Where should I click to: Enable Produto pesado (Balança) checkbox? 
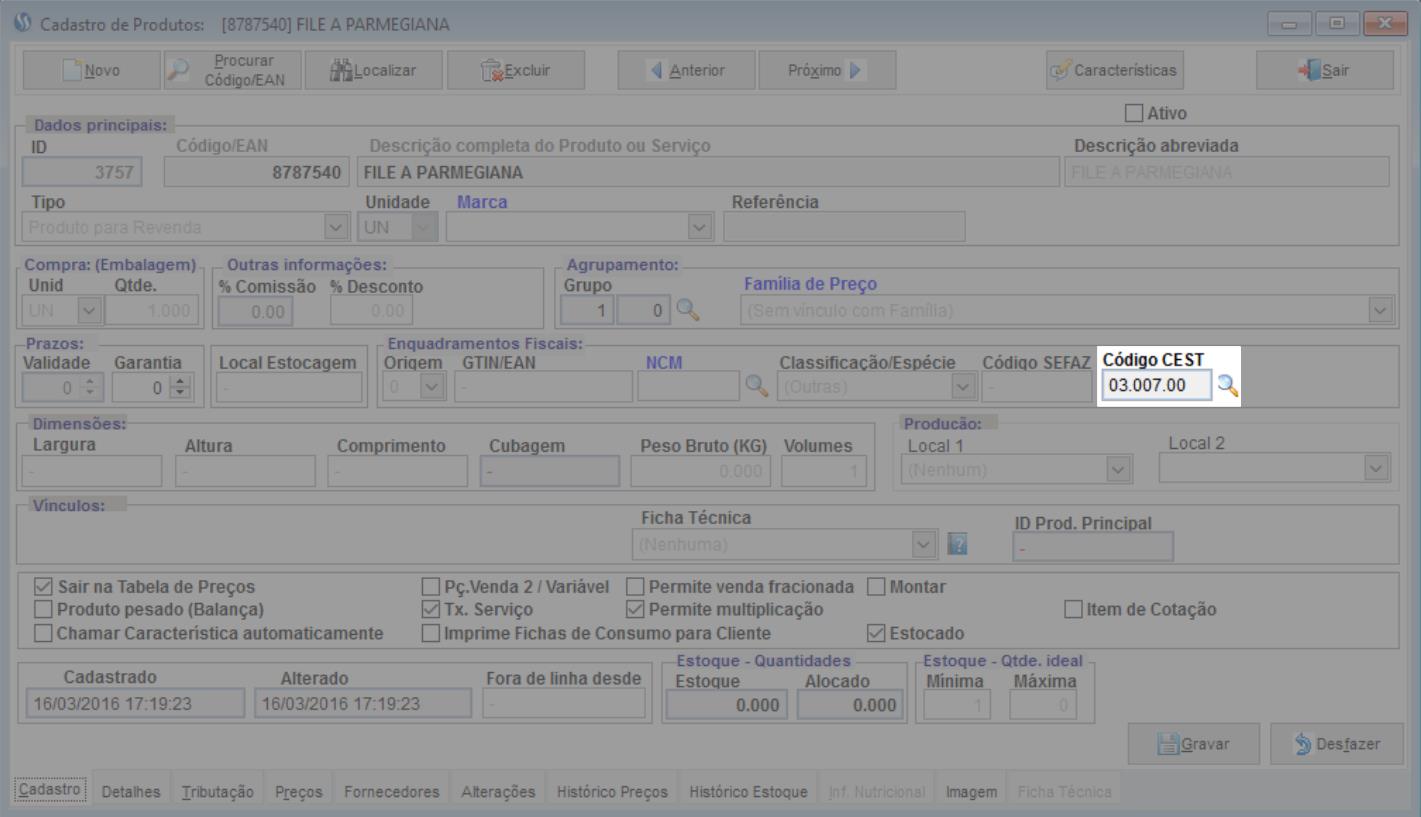43,609
